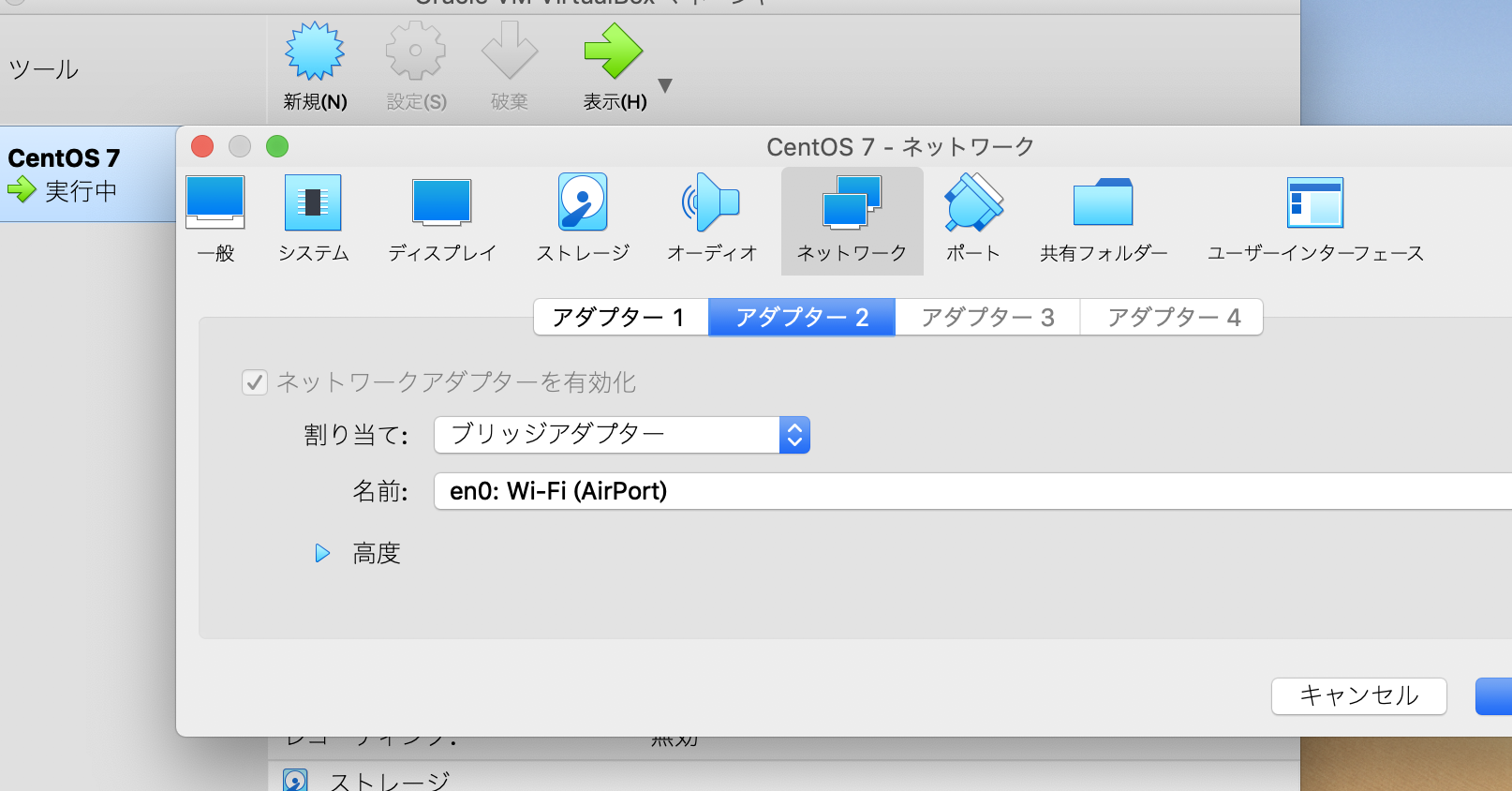Viewport: 1512px width, 791px height.
Task: Click the ストレージ disk icon in the background window
Action: click(295, 781)
